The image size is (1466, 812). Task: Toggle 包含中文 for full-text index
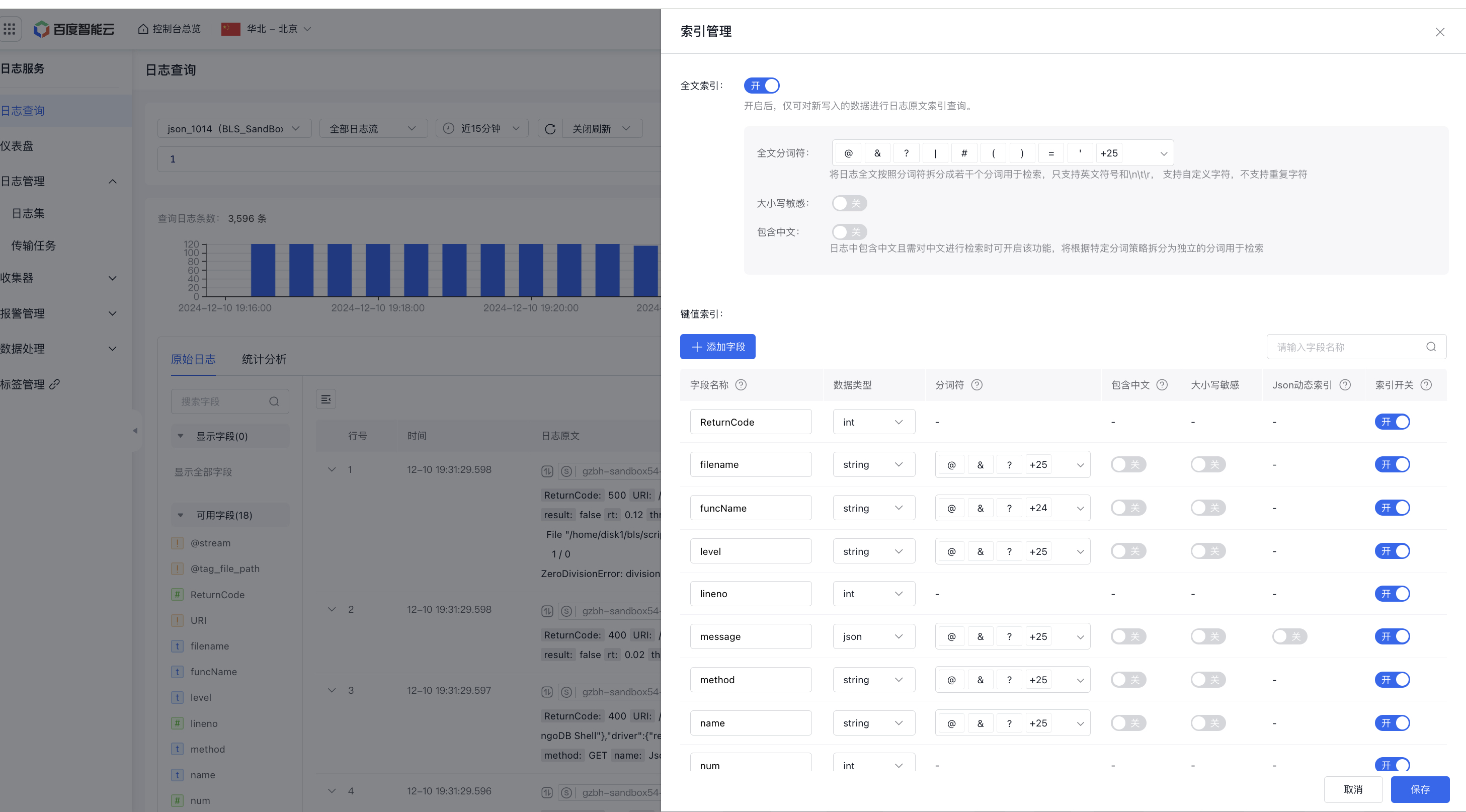pyautogui.click(x=849, y=232)
